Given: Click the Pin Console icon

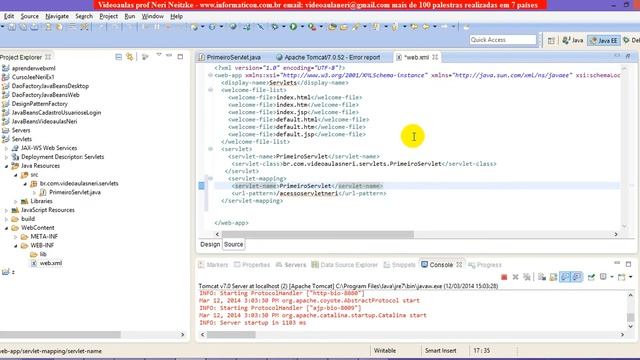Looking at the screenshot, I should tap(591, 277).
